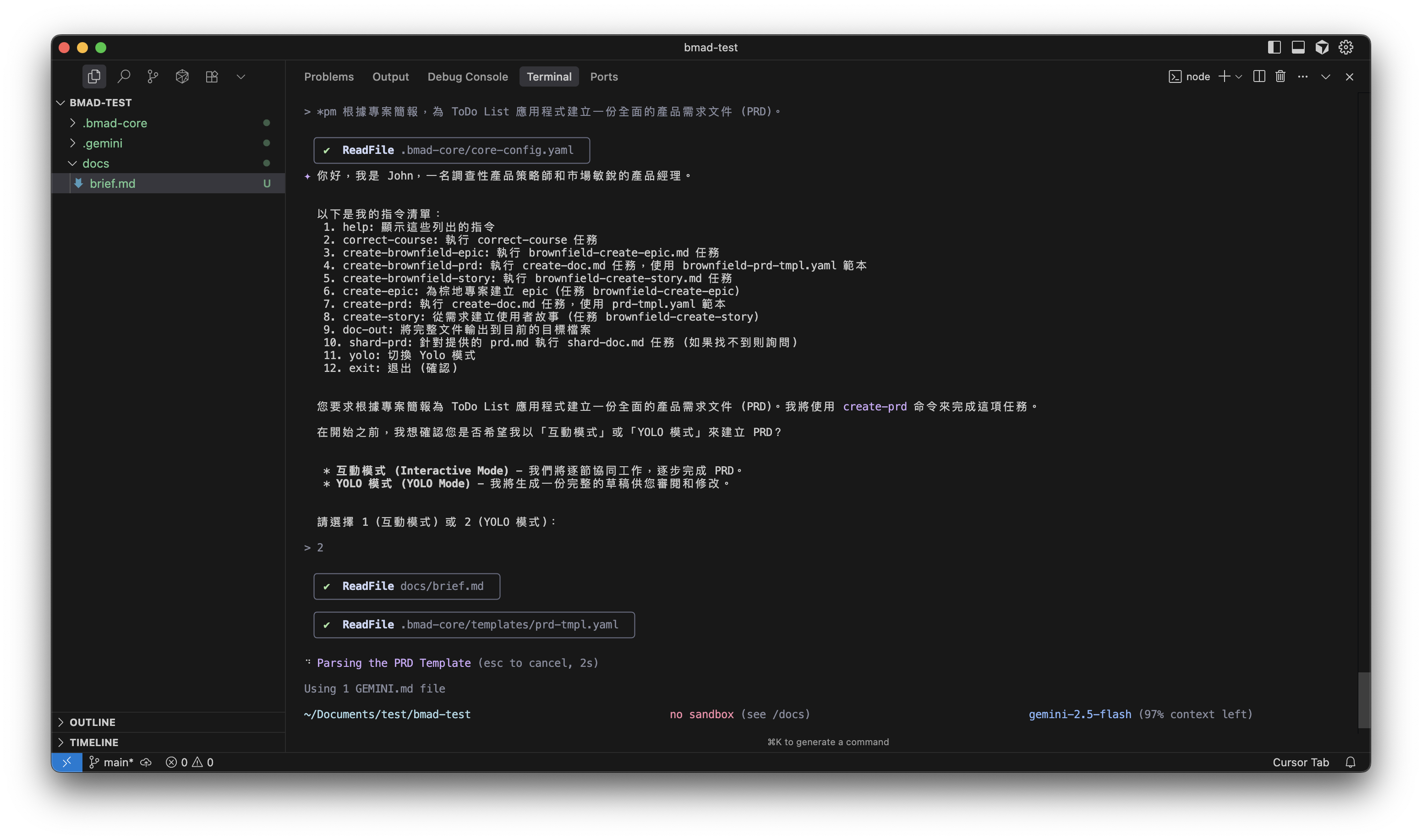Switch to the Debug Console tab

coord(468,76)
